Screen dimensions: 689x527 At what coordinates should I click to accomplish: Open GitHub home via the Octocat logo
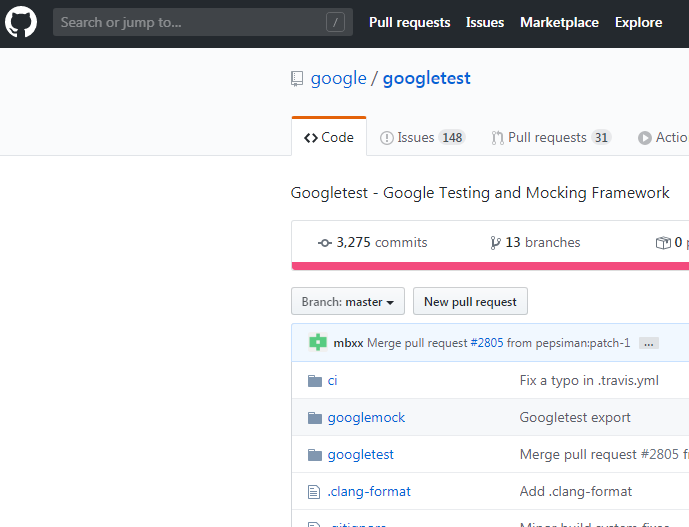[21, 22]
